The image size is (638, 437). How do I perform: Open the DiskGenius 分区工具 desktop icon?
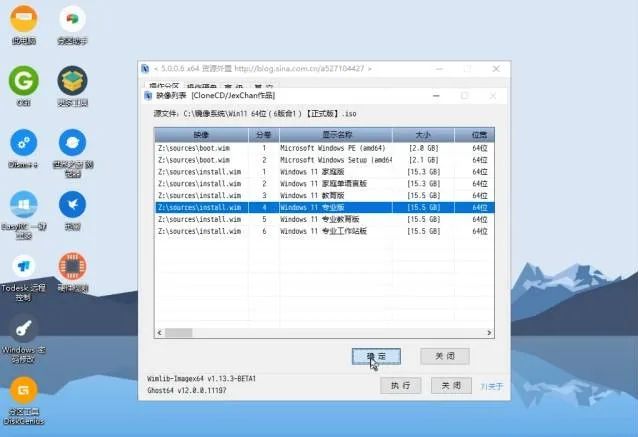click(24, 391)
